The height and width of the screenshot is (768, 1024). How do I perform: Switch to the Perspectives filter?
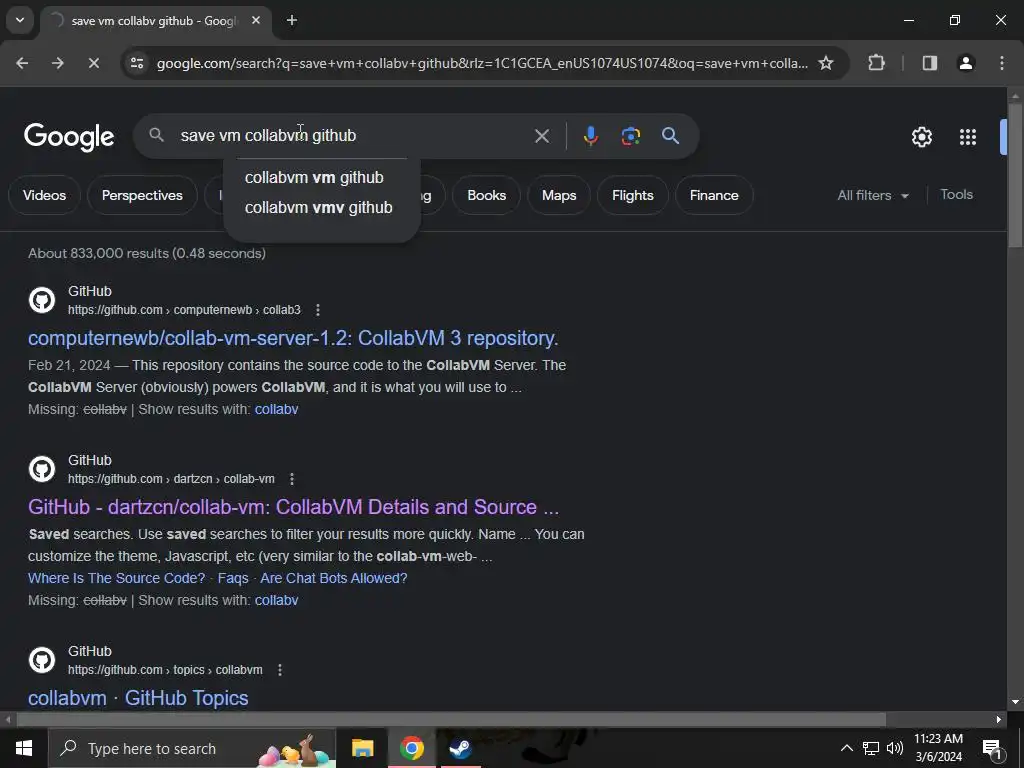coord(142,195)
